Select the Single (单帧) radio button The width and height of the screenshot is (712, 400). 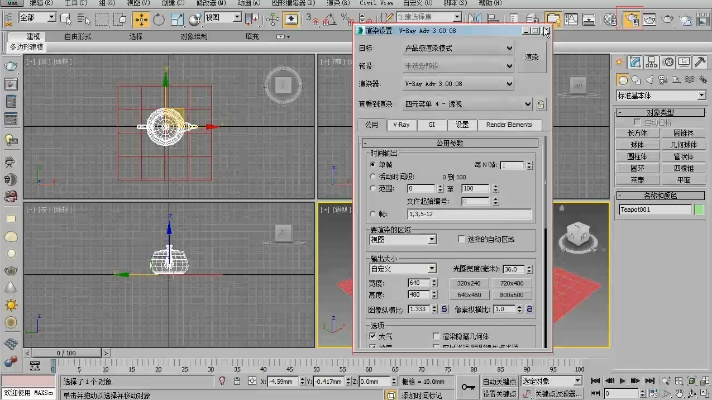click(373, 163)
